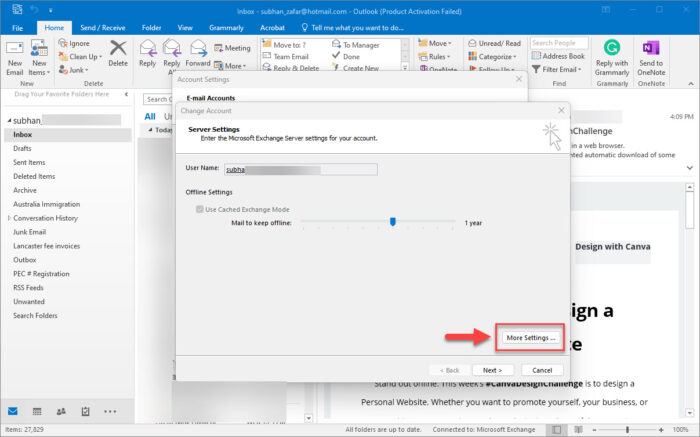700x437 pixels.
Task: Open the File menu
Action: pos(17,28)
